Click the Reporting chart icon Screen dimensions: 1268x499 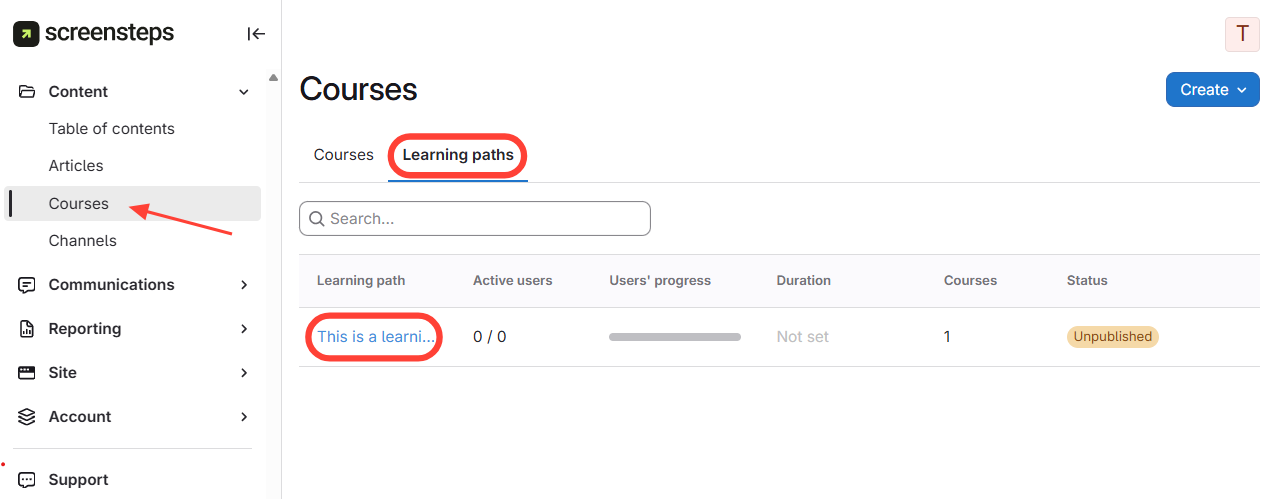point(27,329)
